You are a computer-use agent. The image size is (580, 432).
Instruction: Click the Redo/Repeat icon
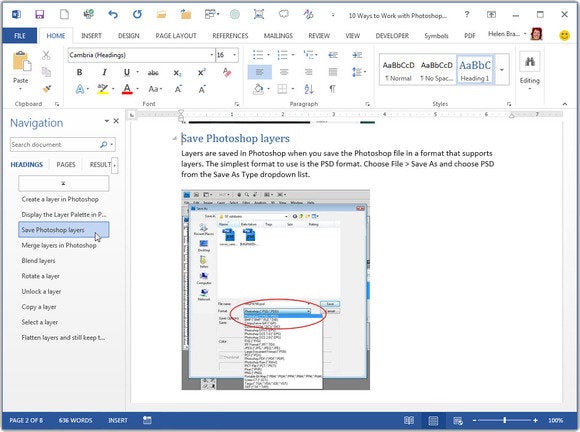coord(137,14)
